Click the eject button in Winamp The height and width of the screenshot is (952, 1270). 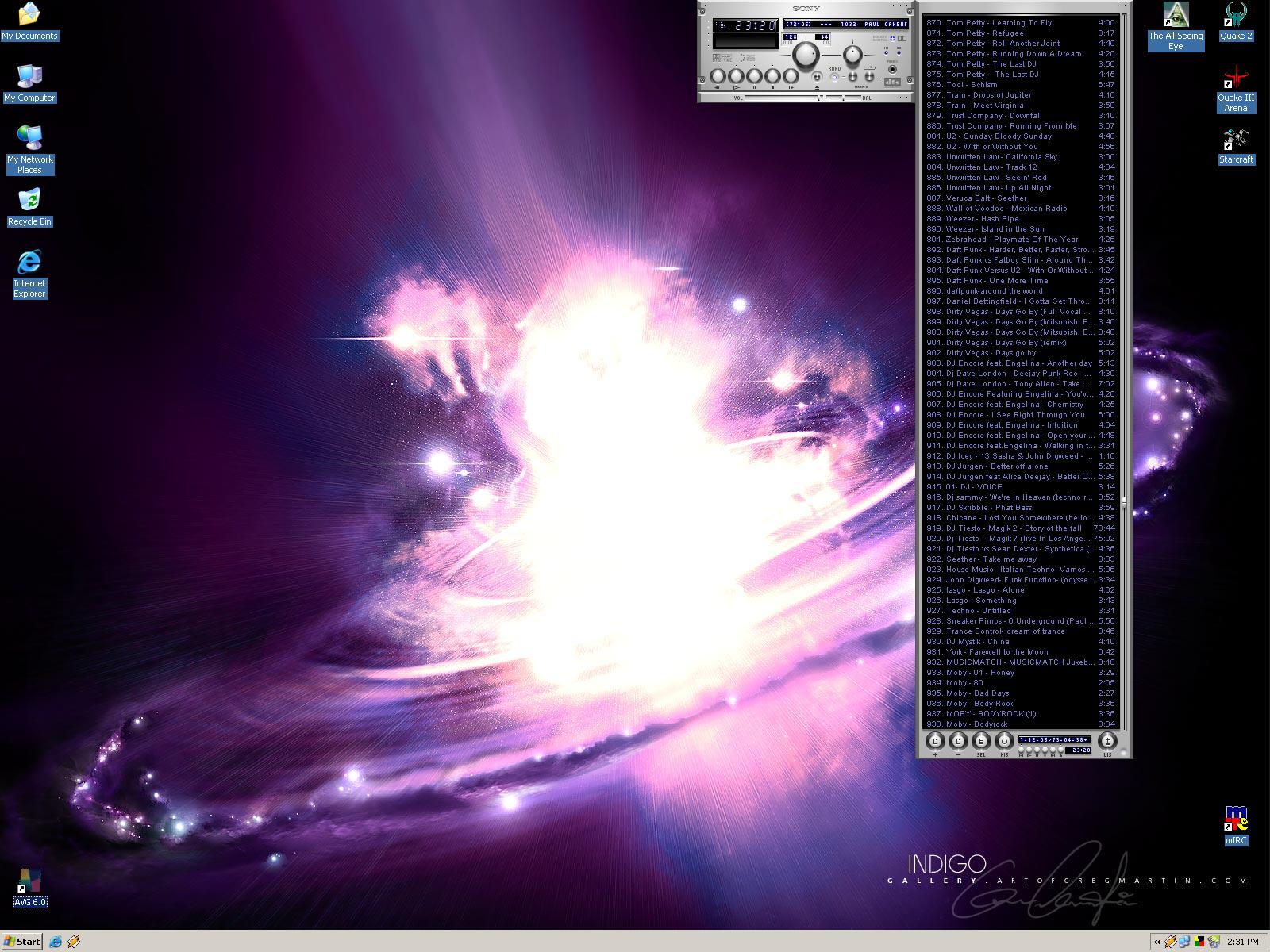coord(817,77)
